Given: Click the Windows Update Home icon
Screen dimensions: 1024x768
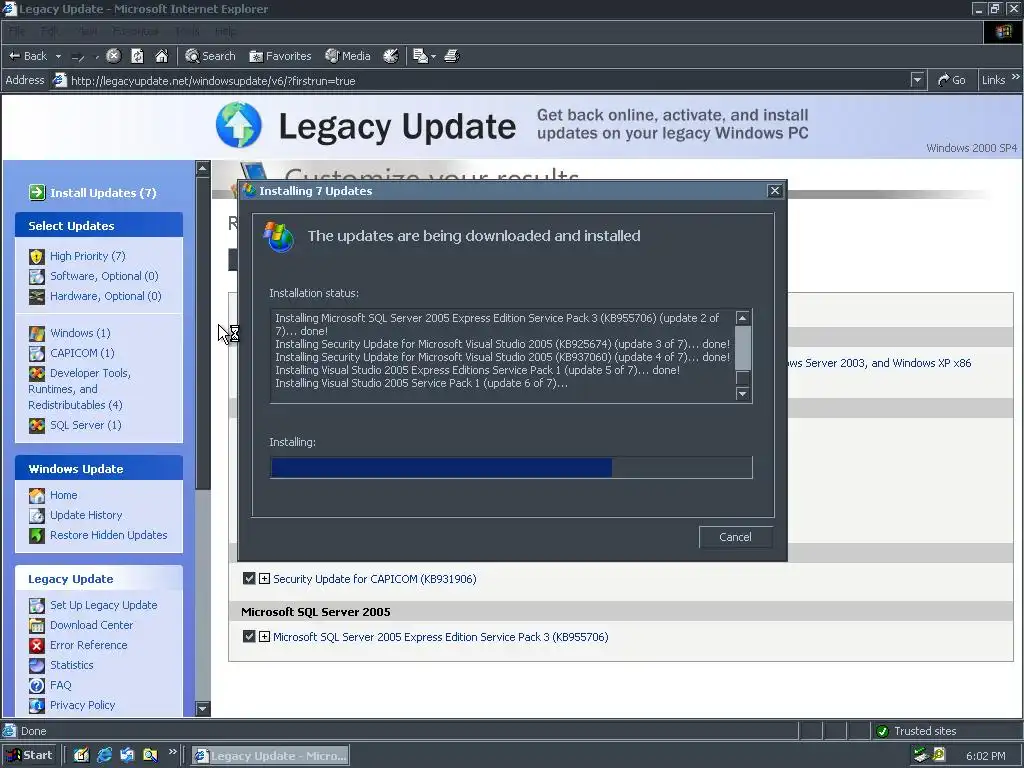Looking at the screenshot, I should 37,495.
